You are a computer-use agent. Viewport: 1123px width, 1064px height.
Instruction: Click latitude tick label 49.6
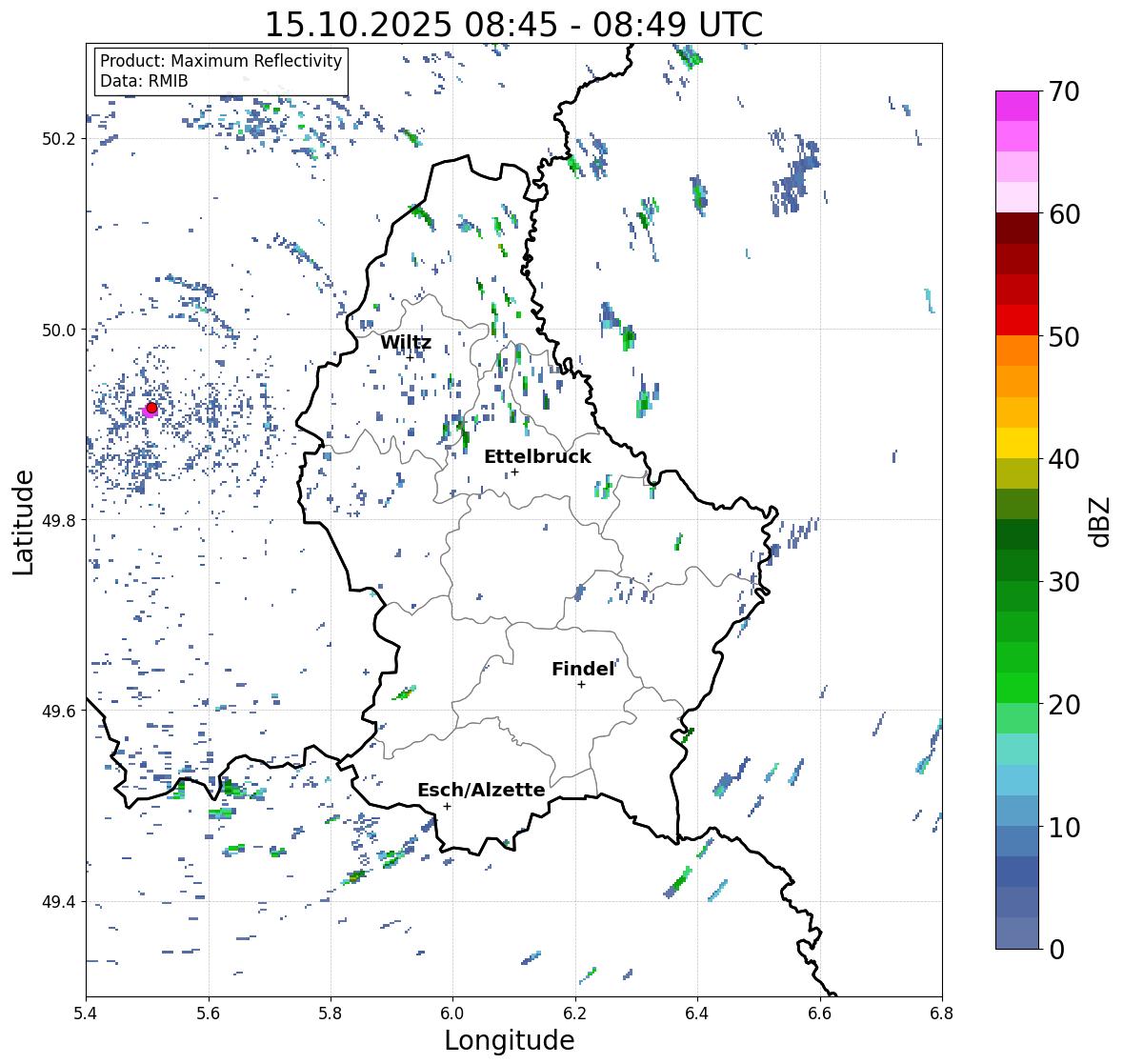click(59, 711)
